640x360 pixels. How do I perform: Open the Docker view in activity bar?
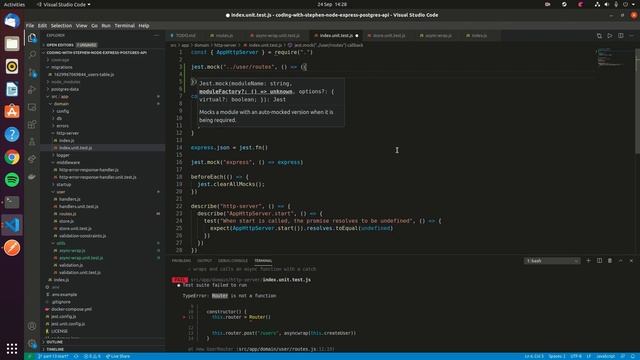tap(32, 176)
